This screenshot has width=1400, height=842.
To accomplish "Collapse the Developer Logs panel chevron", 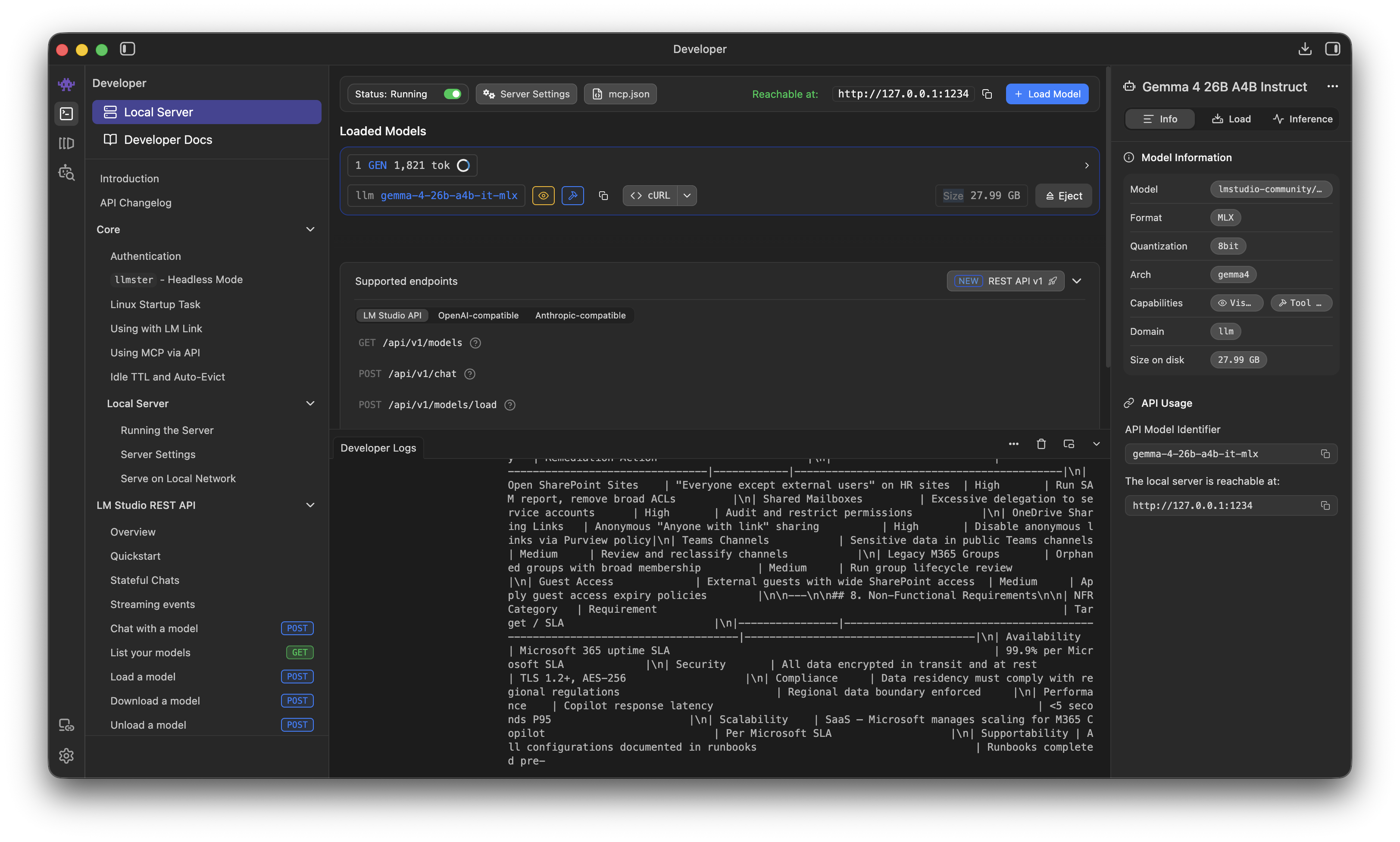I will [1097, 444].
